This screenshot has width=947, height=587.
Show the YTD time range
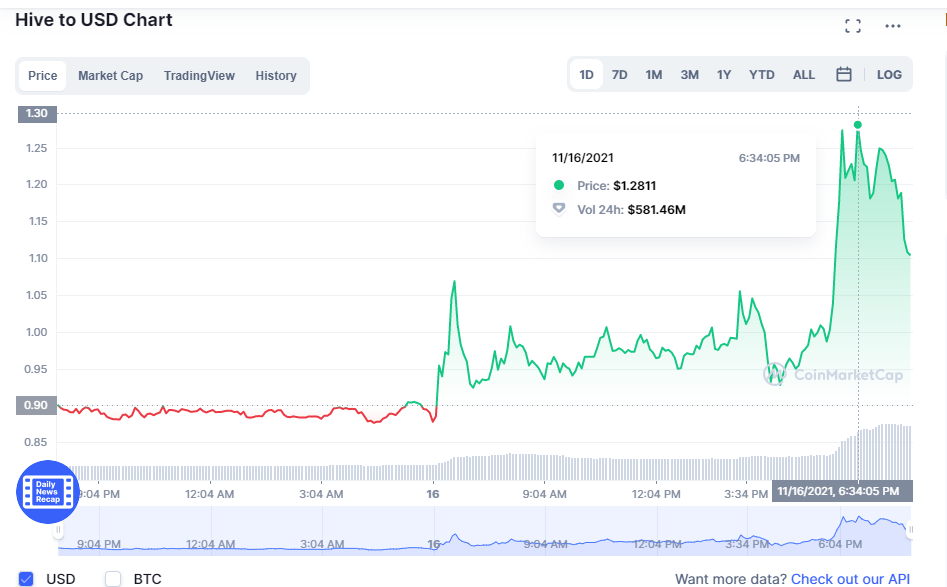pos(762,75)
